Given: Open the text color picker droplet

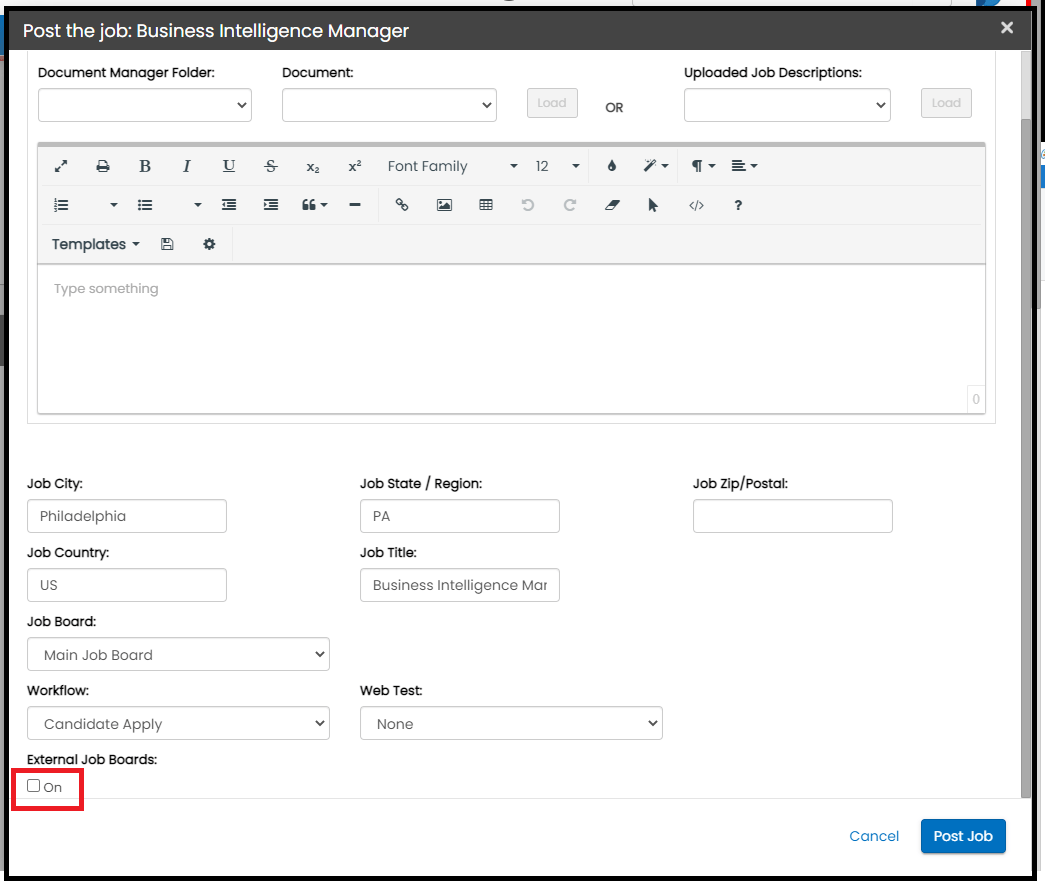Looking at the screenshot, I should pyautogui.click(x=612, y=166).
